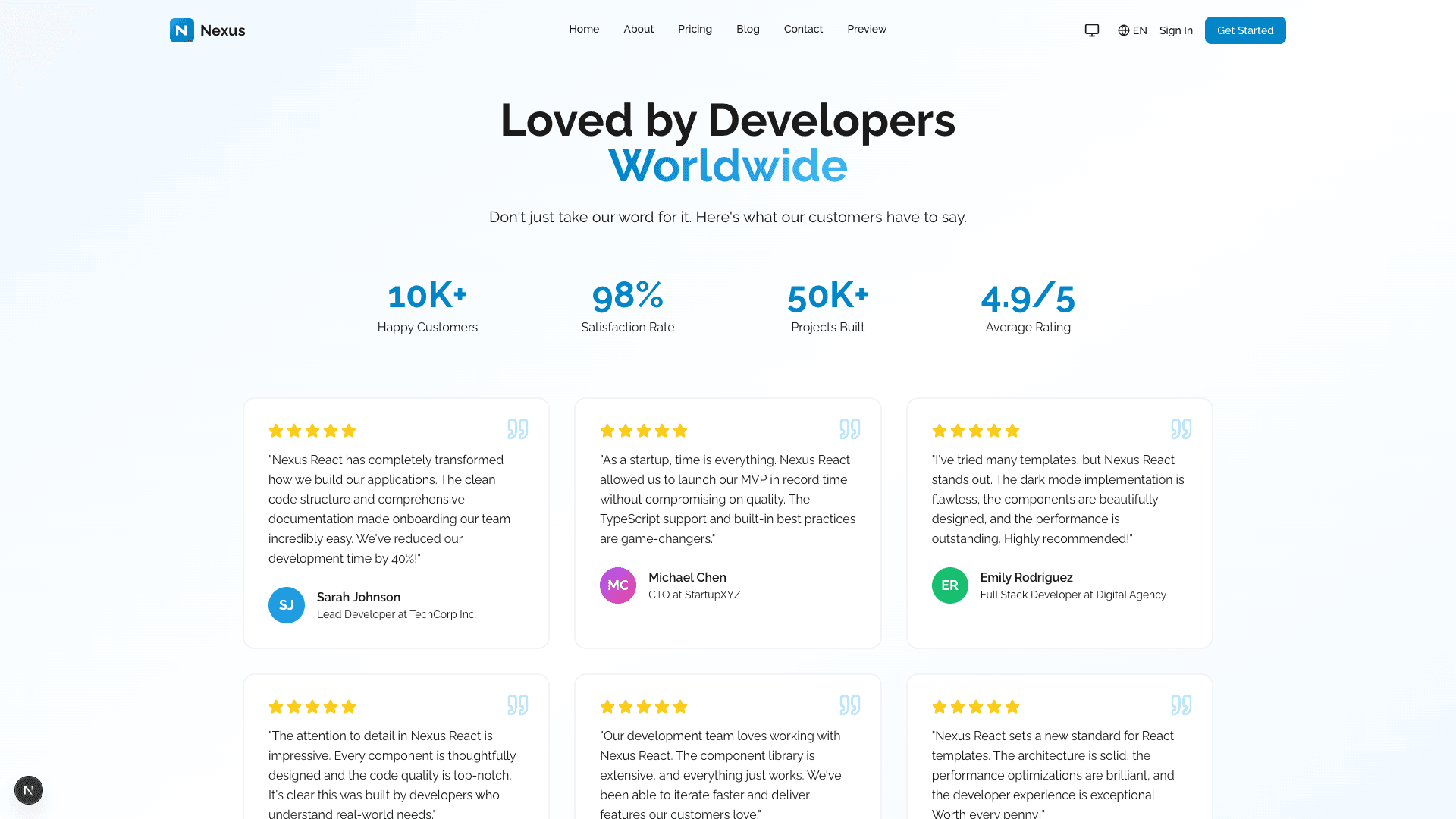Open the EN language selector
The height and width of the screenshot is (819, 1456).
tap(1131, 30)
